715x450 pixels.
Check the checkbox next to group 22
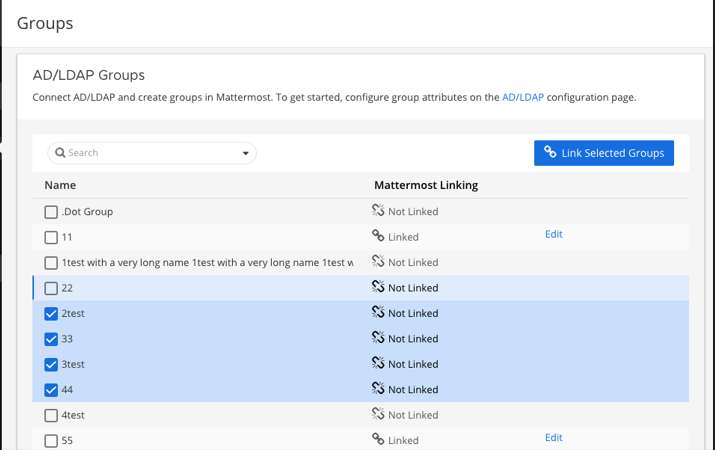[51, 288]
